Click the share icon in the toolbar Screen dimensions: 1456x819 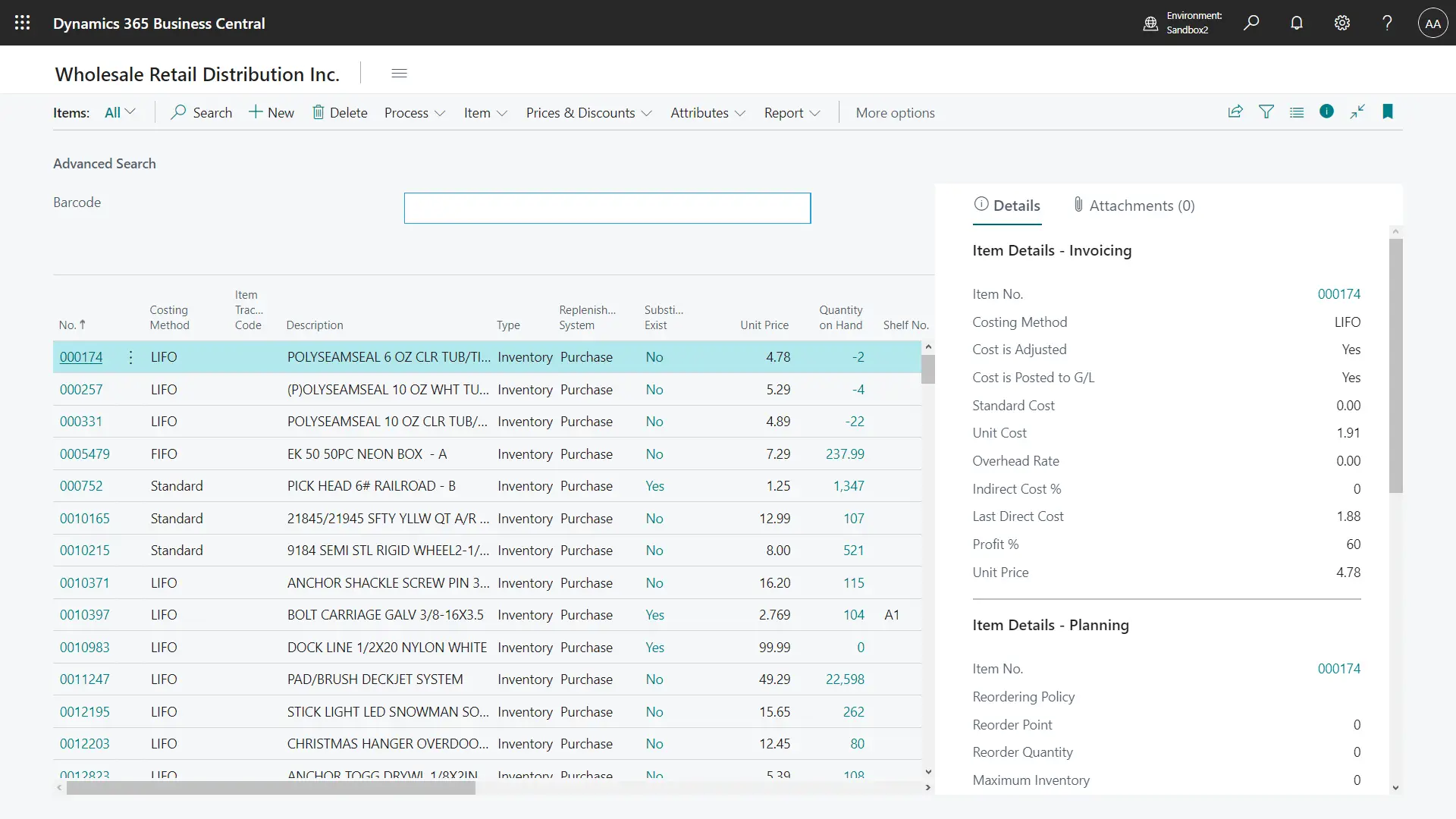coord(1235,112)
